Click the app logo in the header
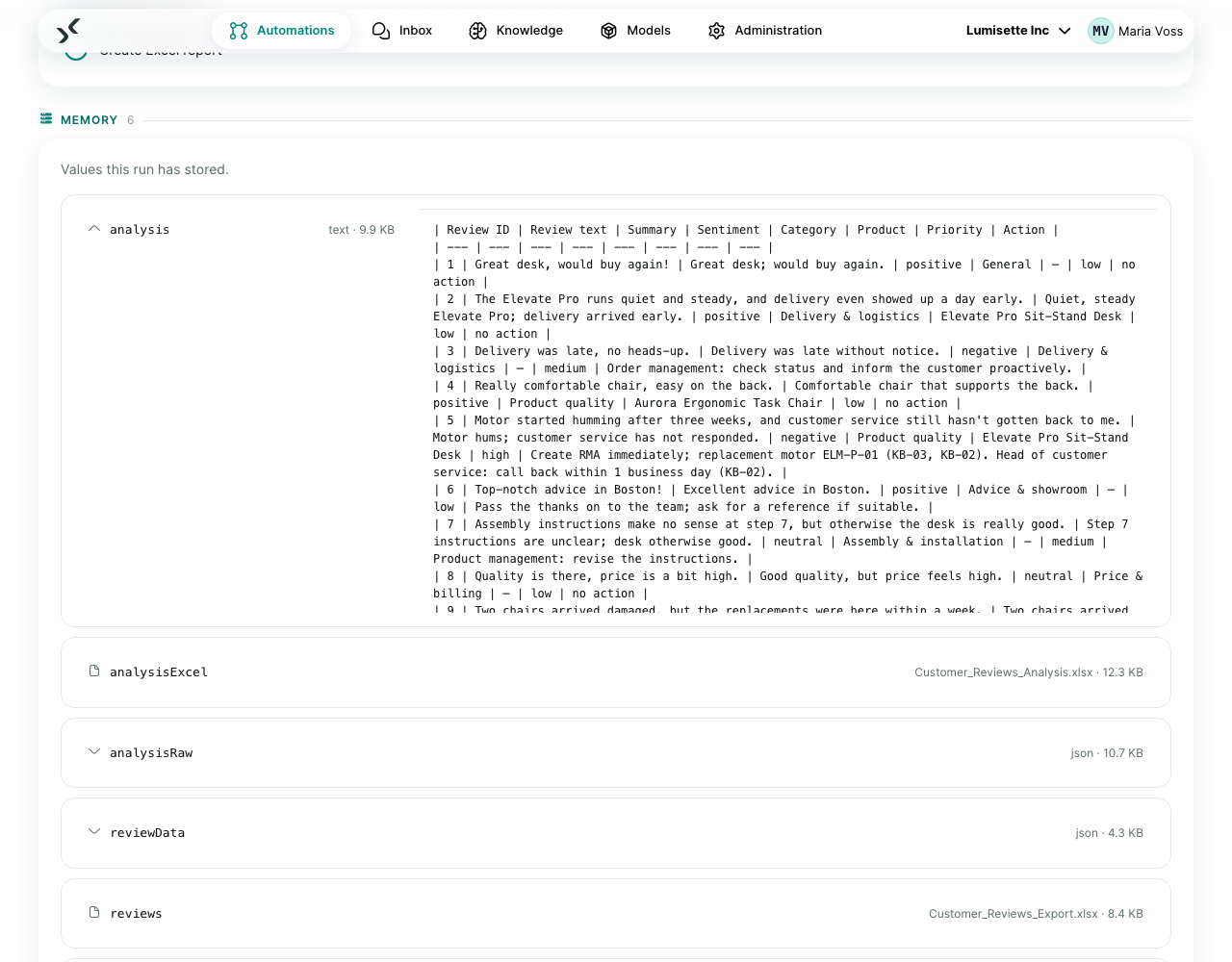The image size is (1232, 962). [x=67, y=31]
